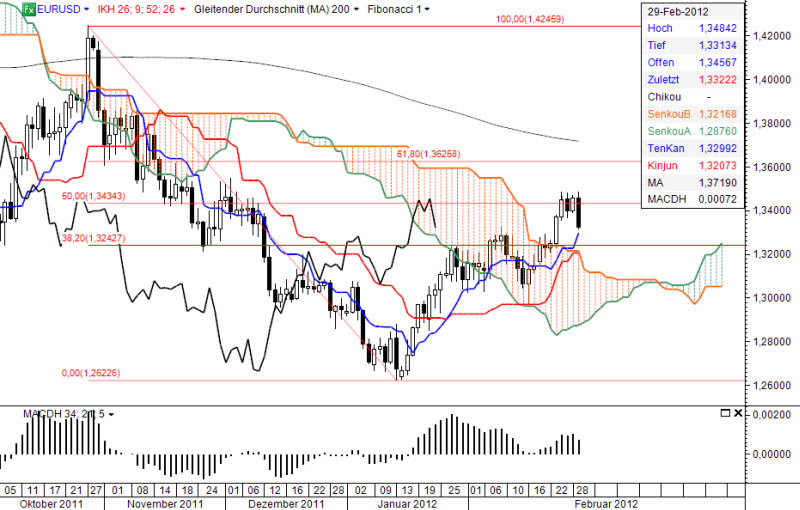Select the MA value 1,37190
The width and height of the screenshot is (800, 510).
click(x=717, y=183)
